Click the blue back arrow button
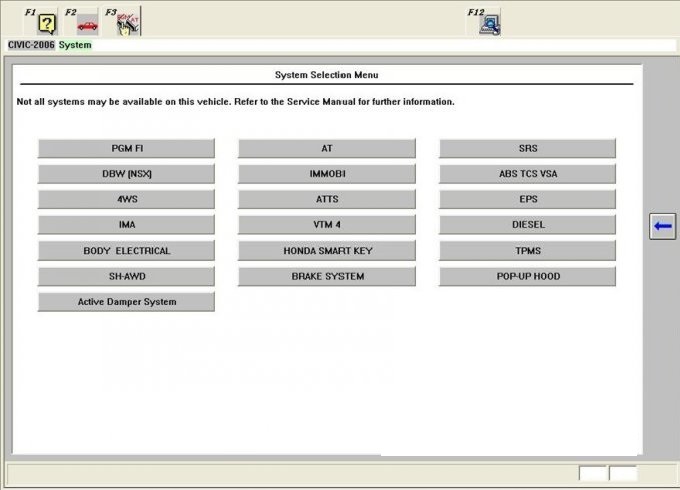This screenshot has height=490, width=680. 663,226
